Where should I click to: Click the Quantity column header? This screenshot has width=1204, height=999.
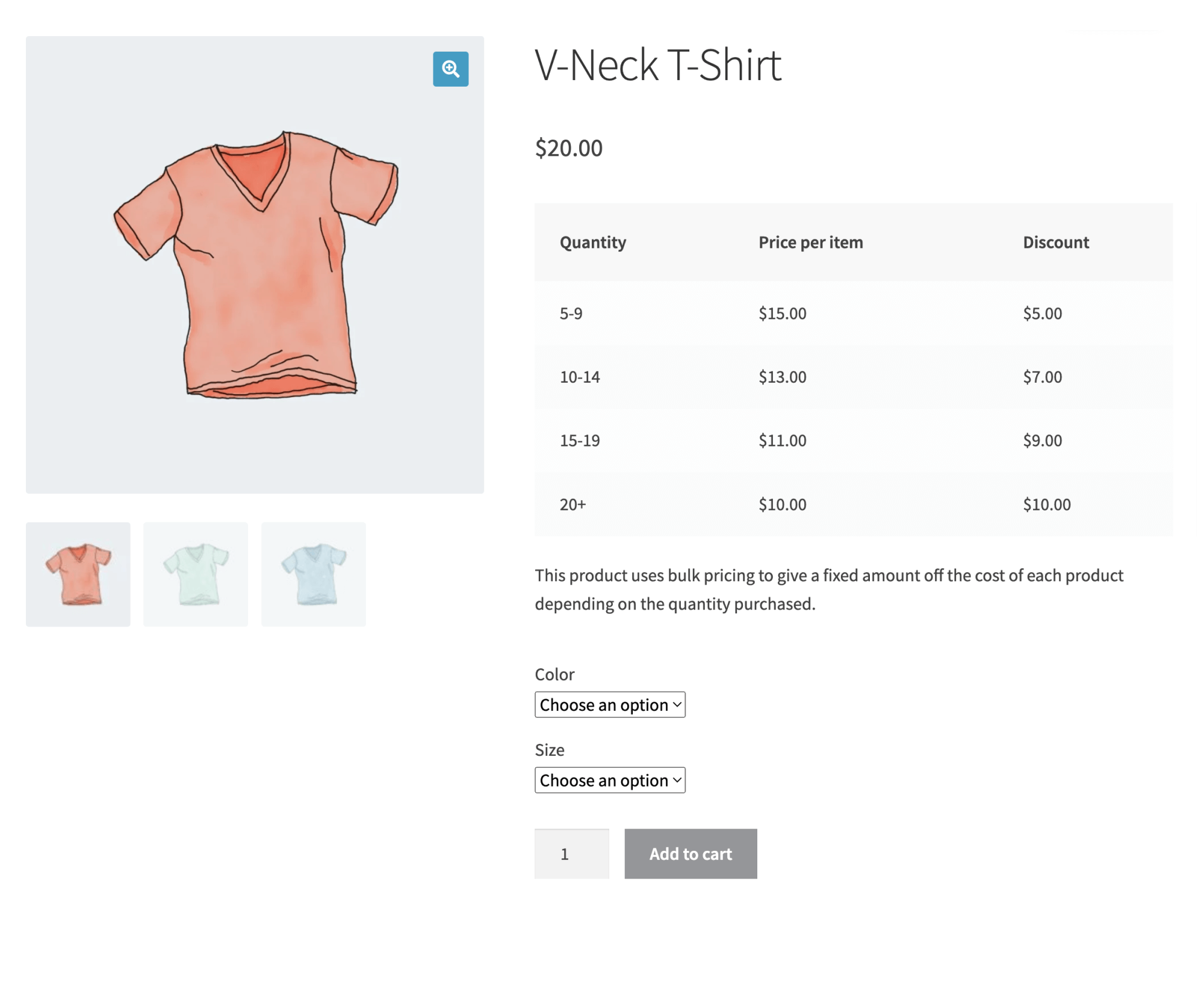[x=593, y=242]
